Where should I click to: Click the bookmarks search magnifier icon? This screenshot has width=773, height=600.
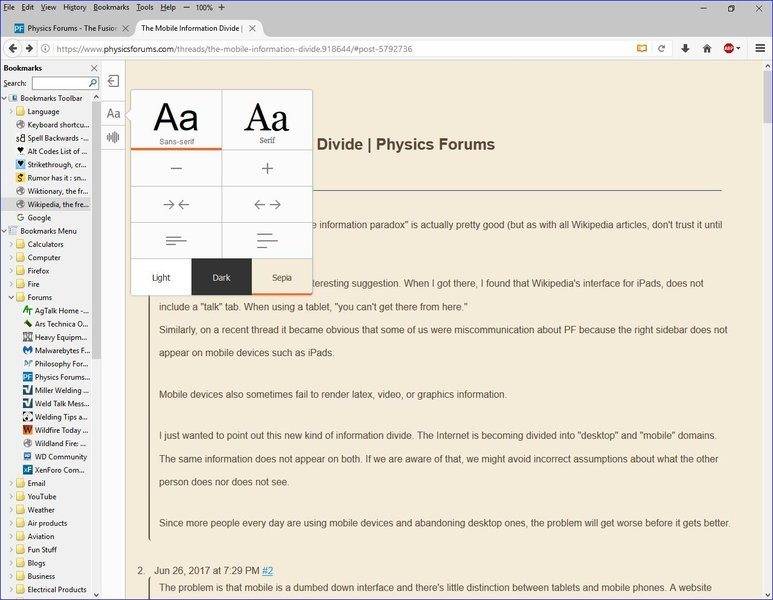pos(93,83)
